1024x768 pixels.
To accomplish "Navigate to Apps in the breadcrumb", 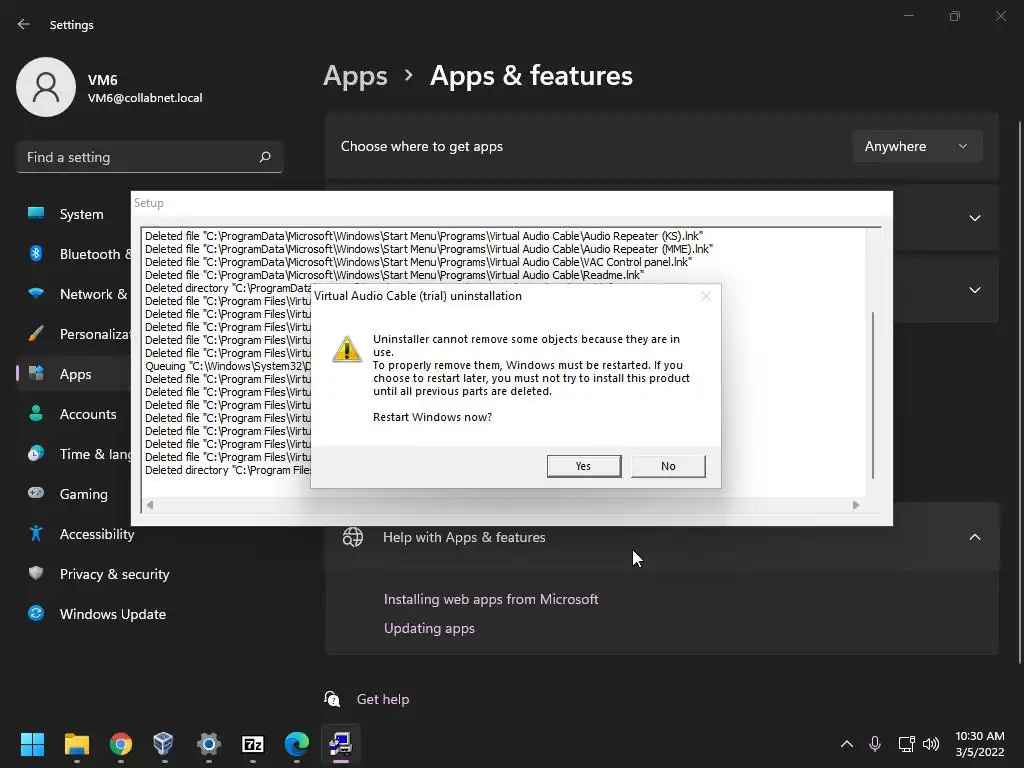I will pos(355,76).
